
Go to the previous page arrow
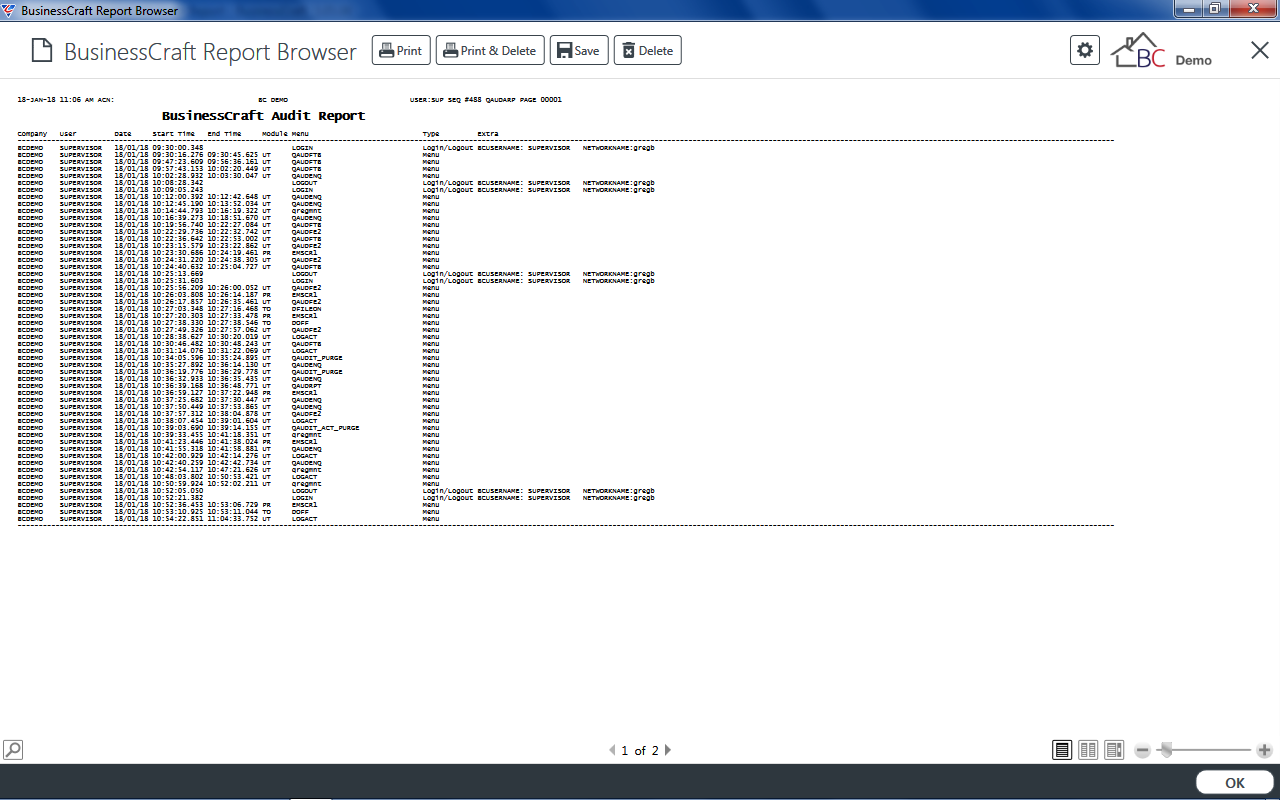pos(612,750)
